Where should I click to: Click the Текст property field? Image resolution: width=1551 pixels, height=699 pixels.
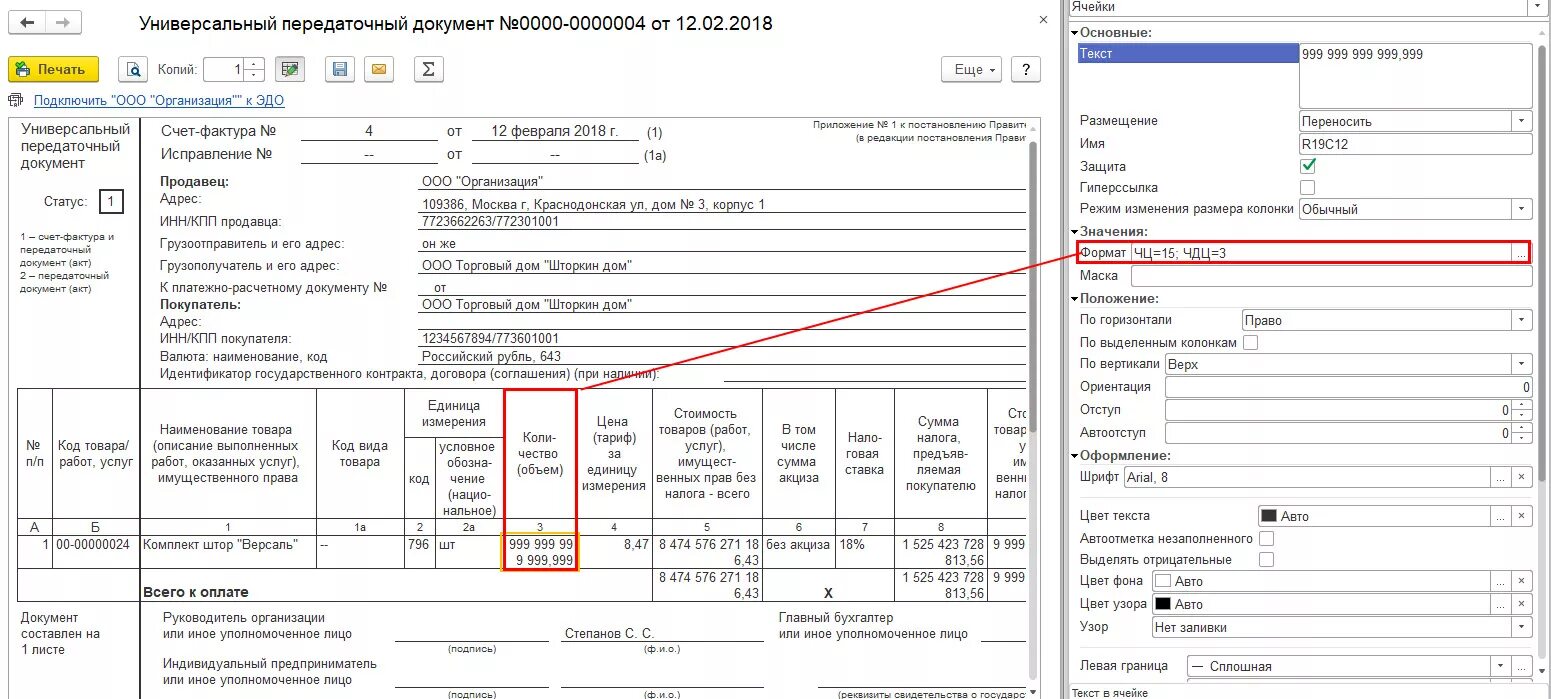(x=1416, y=76)
